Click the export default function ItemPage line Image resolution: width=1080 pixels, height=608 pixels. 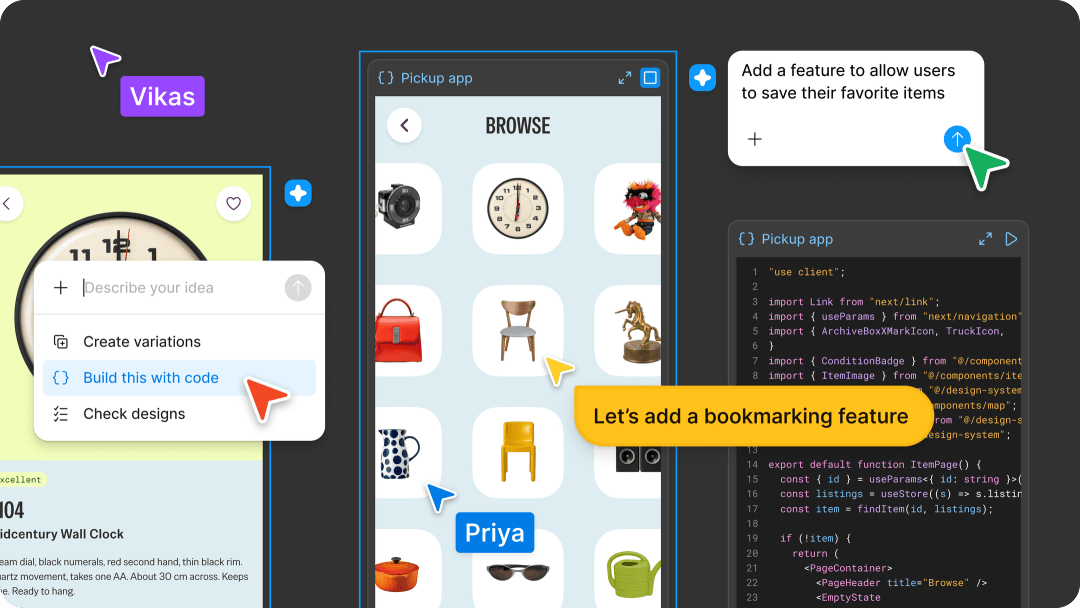tap(874, 464)
